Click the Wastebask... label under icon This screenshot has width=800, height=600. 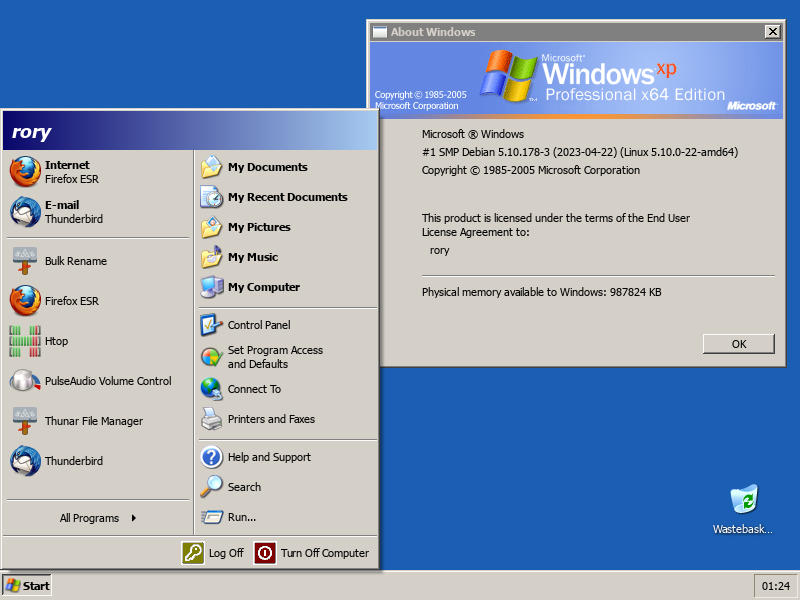pos(742,529)
